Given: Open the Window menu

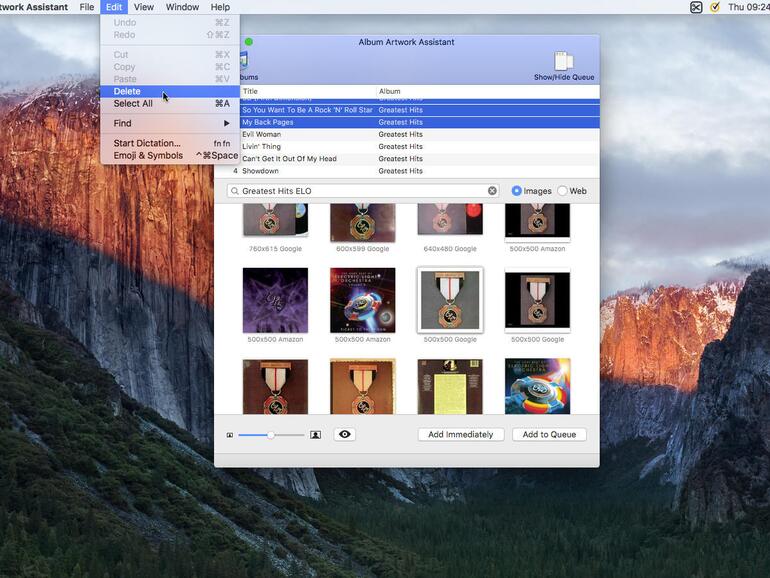Looking at the screenshot, I should pos(182,7).
